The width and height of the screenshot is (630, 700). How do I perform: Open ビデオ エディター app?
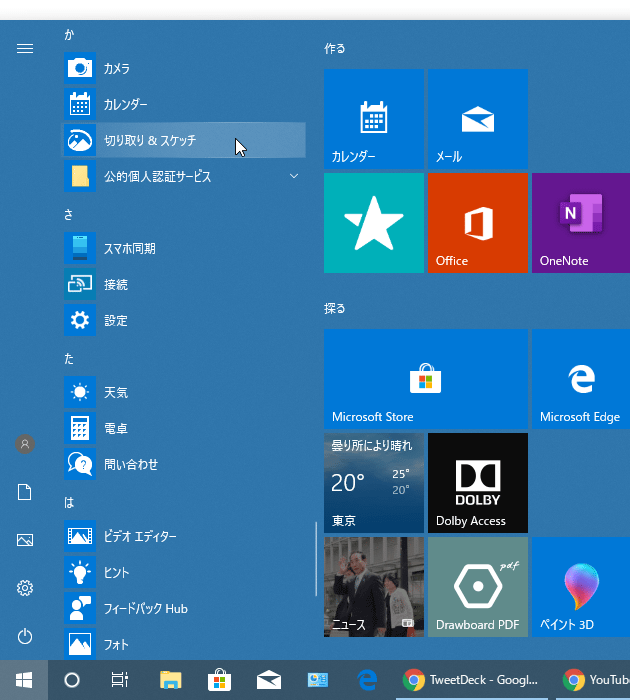coord(184,536)
